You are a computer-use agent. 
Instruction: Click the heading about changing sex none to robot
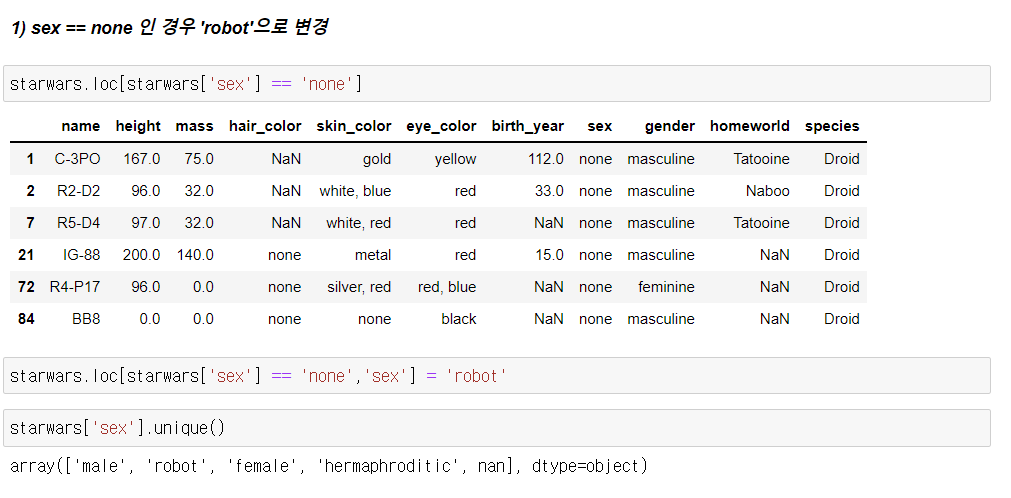click(170, 27)
